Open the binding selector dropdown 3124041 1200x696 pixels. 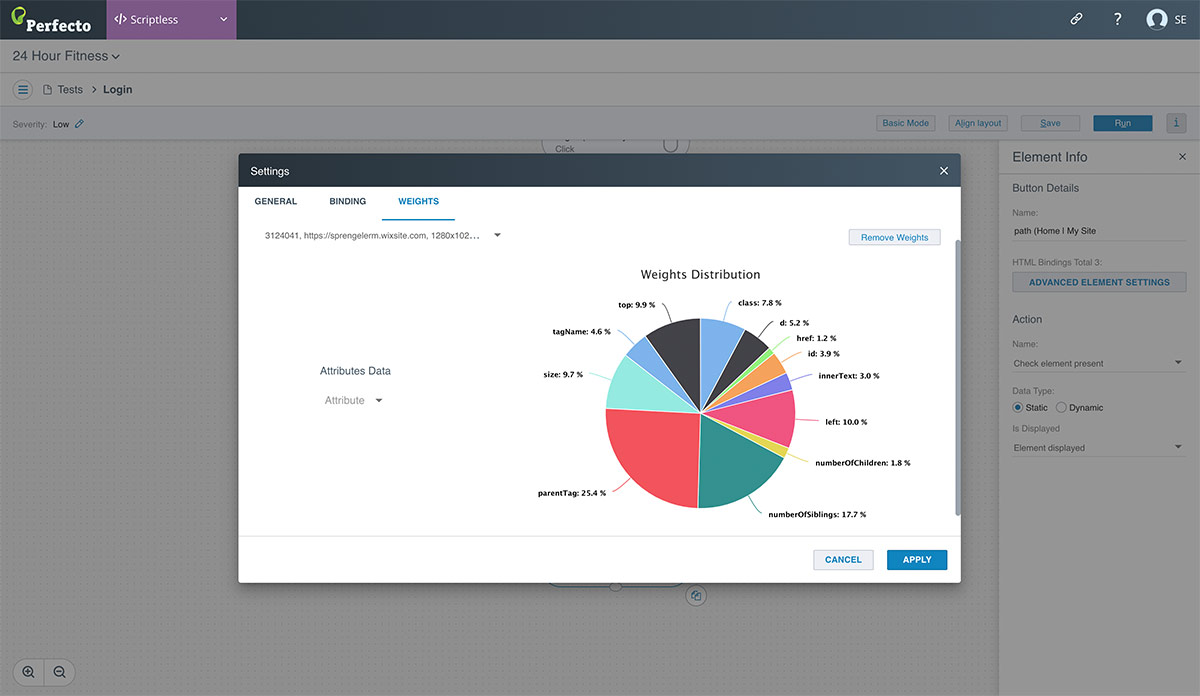(383, 236)
